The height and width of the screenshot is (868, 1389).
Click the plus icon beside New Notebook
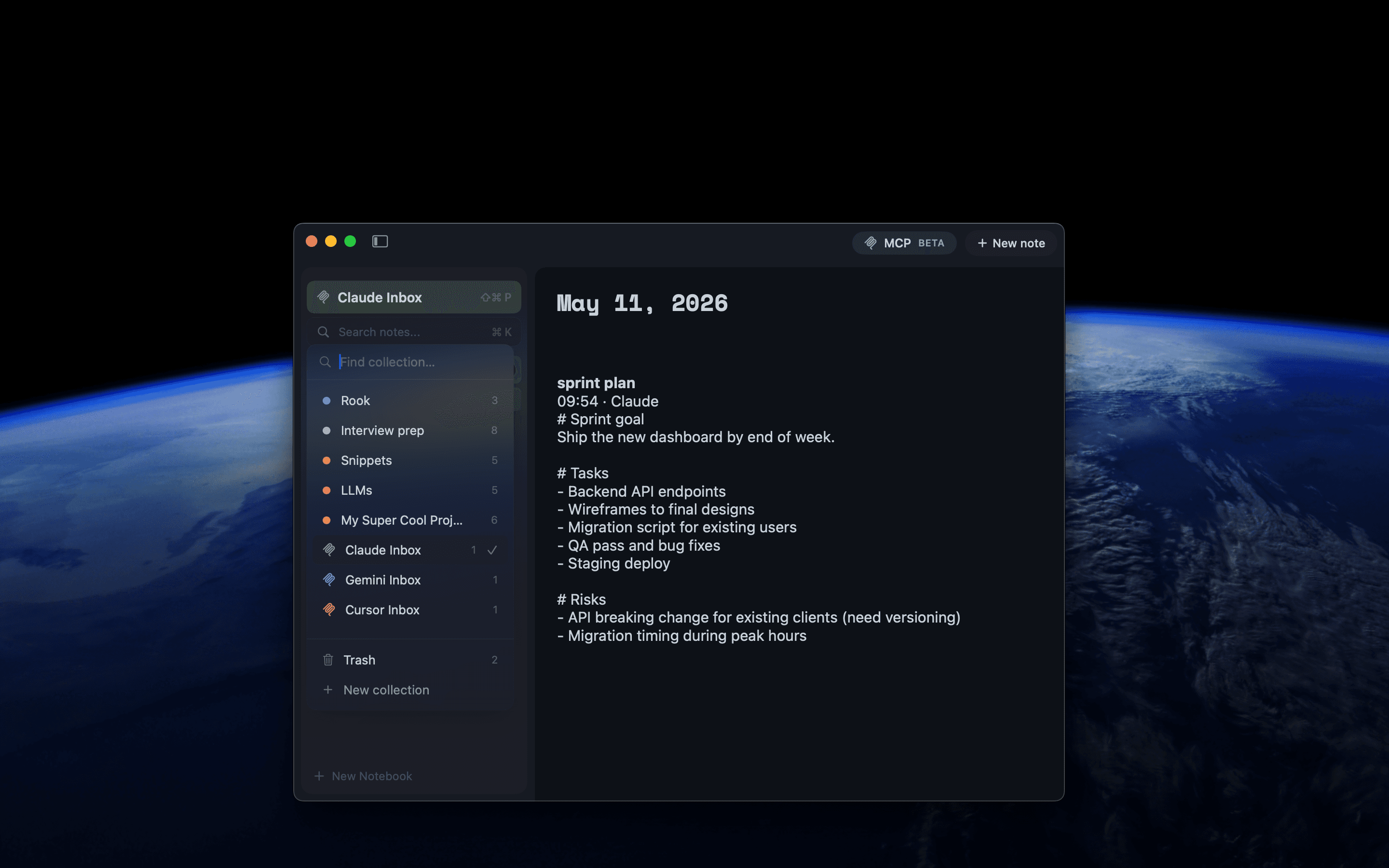click(x=319, y=775)
